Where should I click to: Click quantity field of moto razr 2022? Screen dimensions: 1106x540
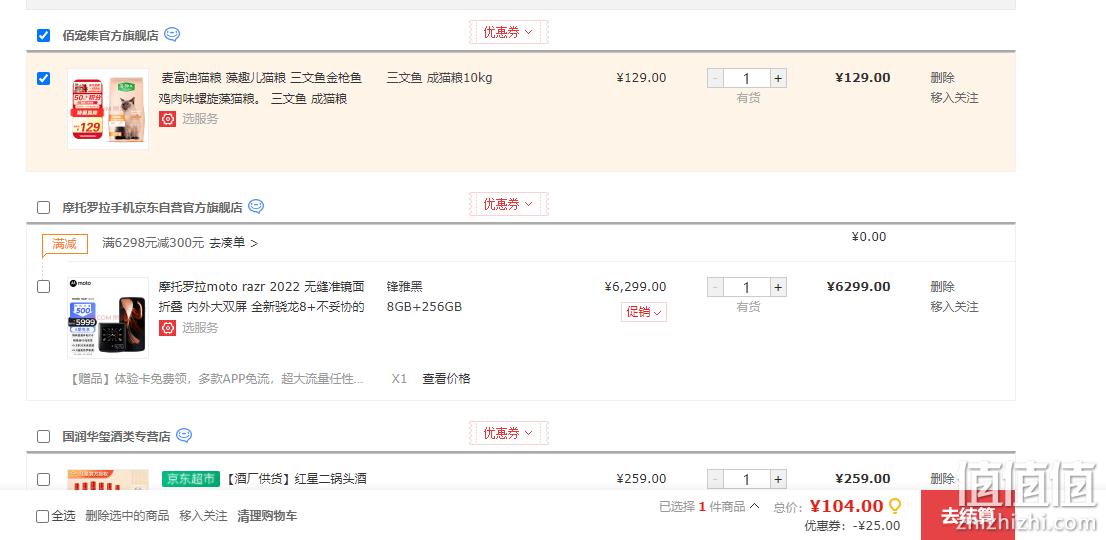click(x=747, y=287)
